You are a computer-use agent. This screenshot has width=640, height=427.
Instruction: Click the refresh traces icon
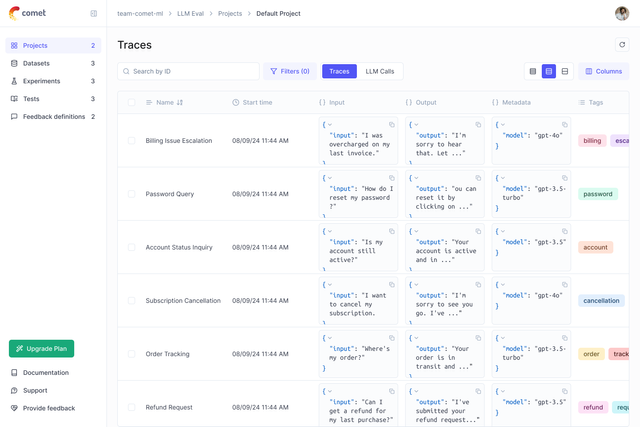coord(622,45)
